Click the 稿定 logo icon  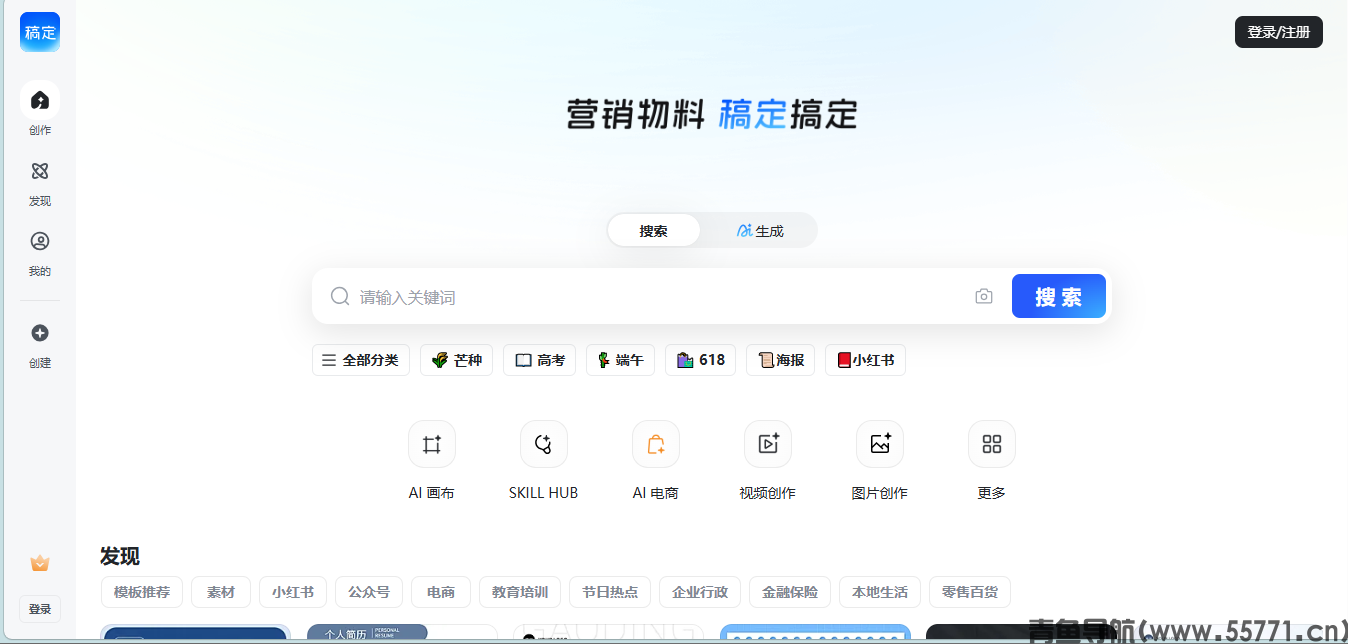point(40,32)
